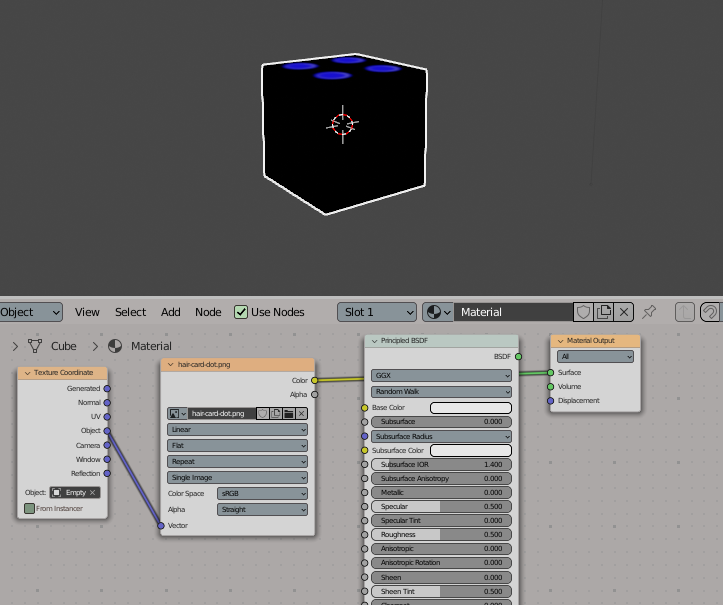Click fake user shield in image node

262,414
